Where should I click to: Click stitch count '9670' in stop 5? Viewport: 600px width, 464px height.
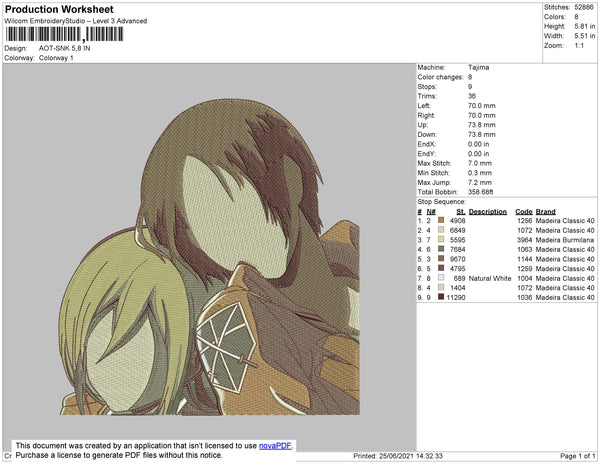coord(457,259)
